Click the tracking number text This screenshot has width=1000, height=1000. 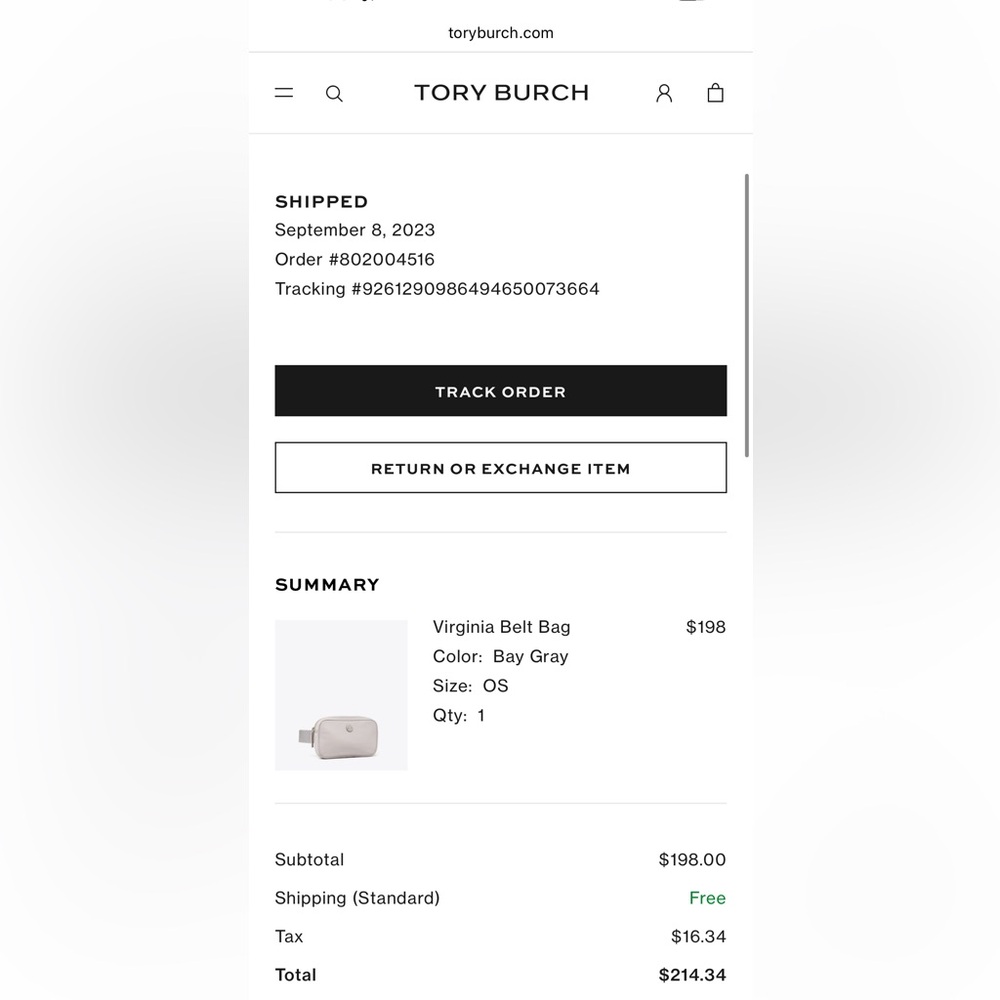point(437,289)
